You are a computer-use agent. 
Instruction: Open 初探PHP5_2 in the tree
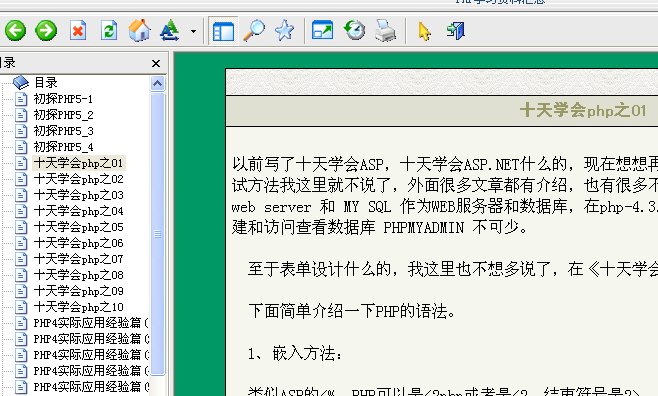click(63, 115)
